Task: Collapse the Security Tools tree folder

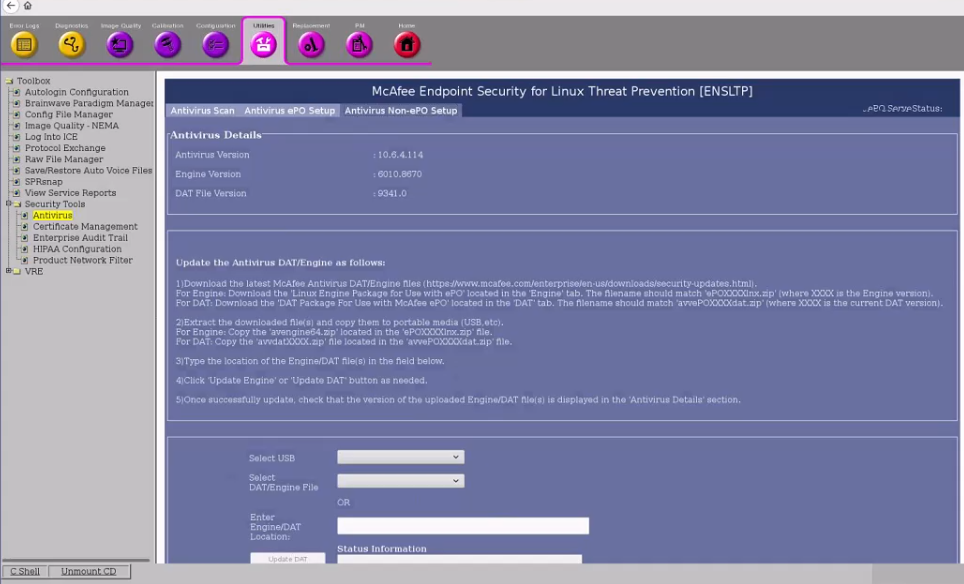Action: 9,204
